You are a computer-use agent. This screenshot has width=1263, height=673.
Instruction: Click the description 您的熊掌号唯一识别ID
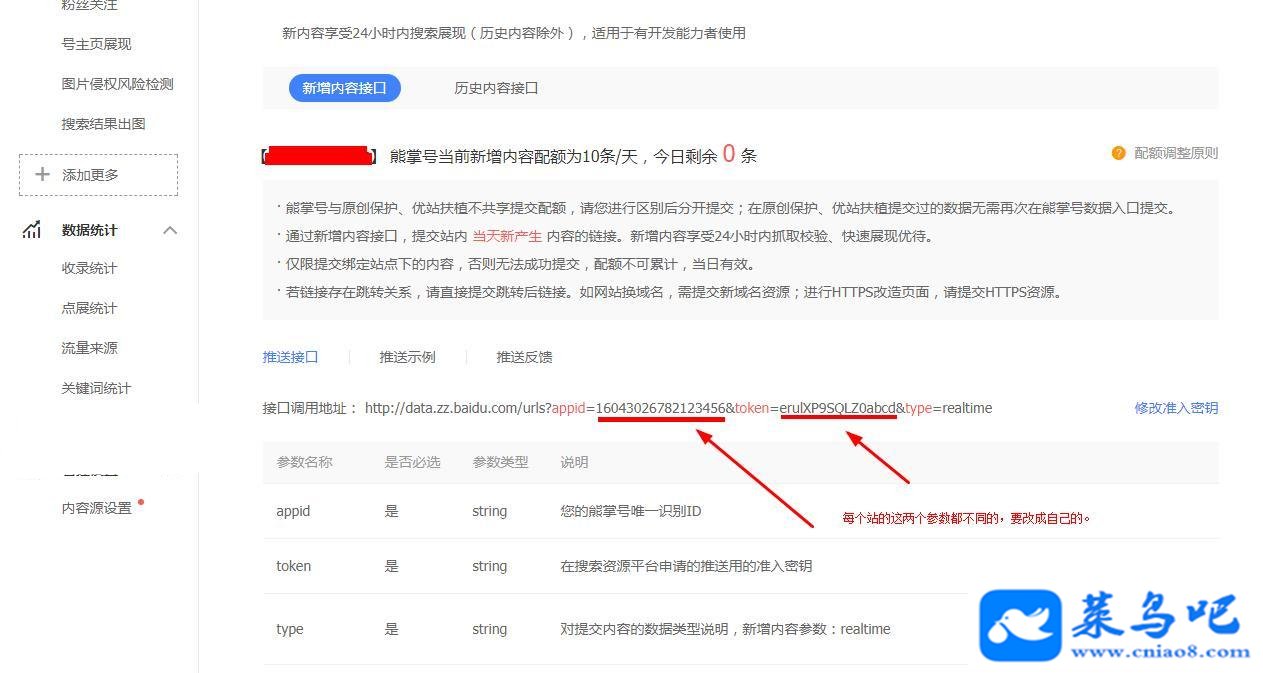(631, 511)
